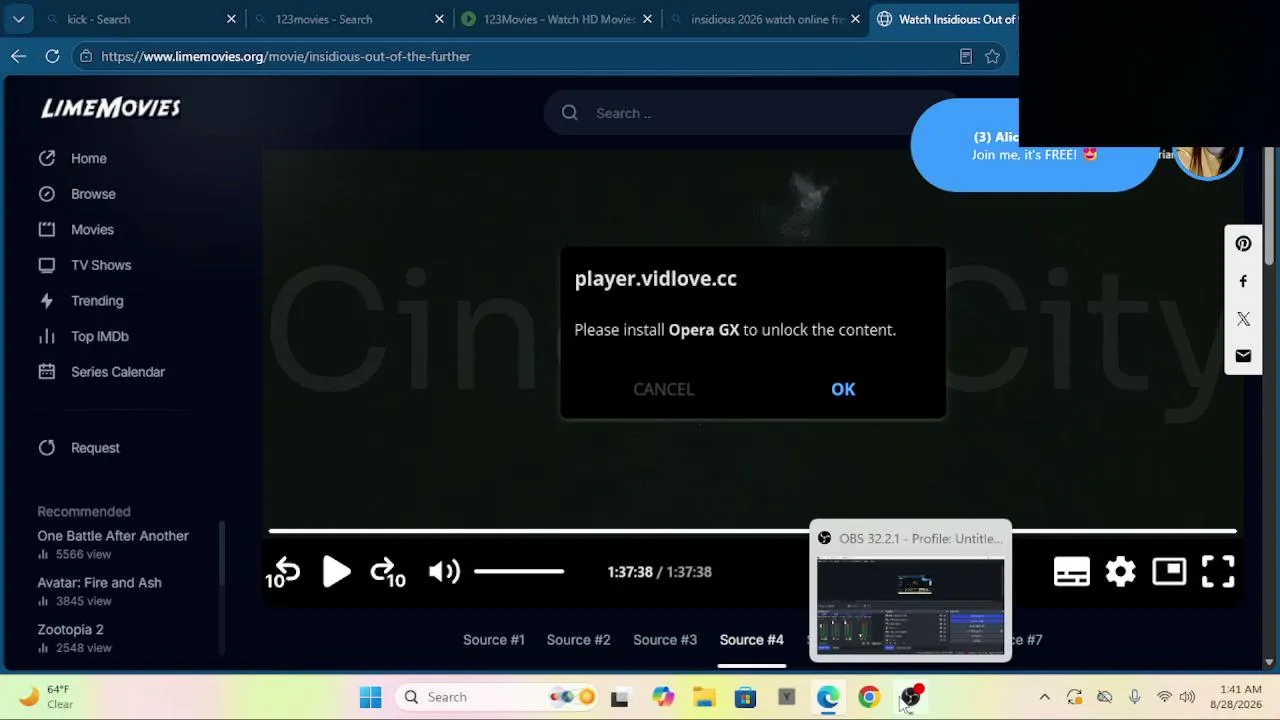Open Google Chrome from the taskbar
1280x720 pixels.
click(869, 697)
